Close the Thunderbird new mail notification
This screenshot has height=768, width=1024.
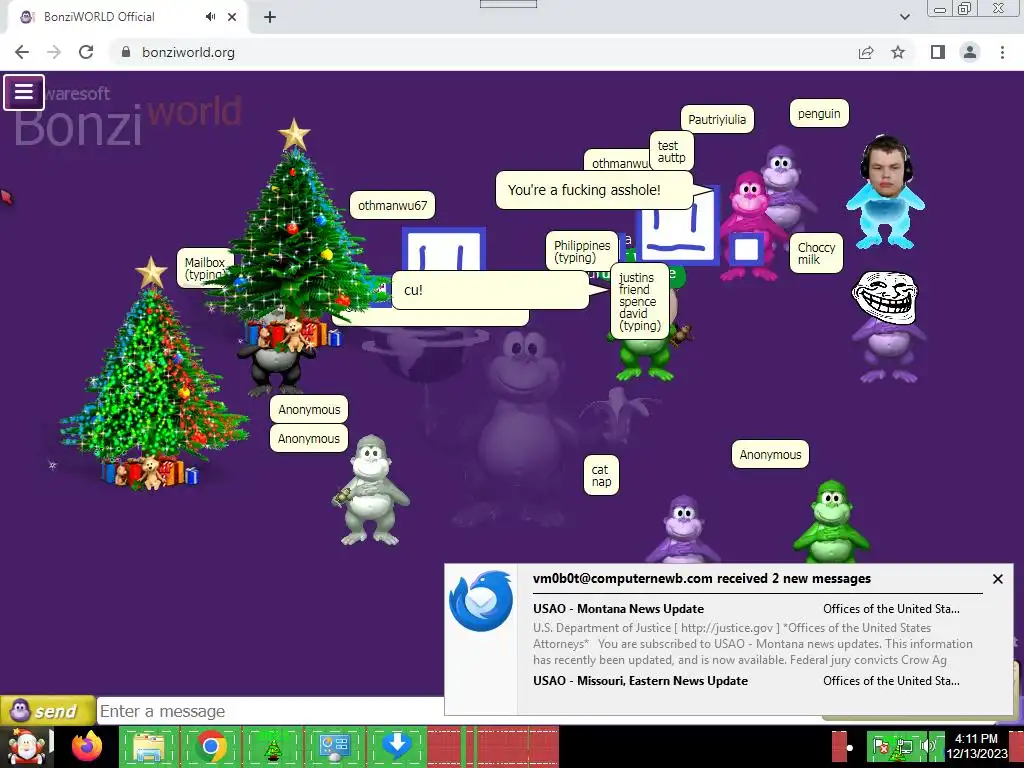997,579
